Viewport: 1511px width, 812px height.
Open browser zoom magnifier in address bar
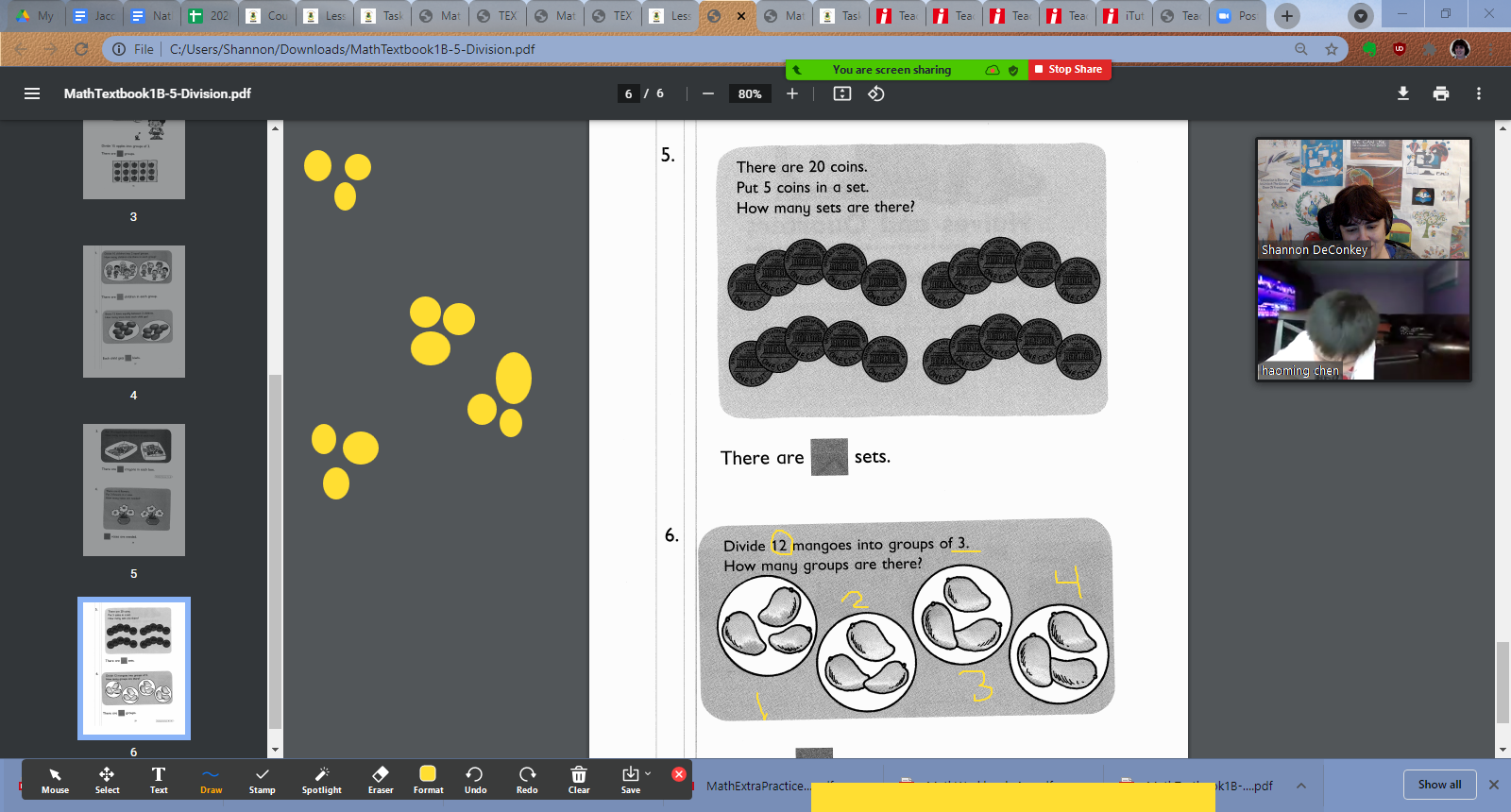(1301, 49)
